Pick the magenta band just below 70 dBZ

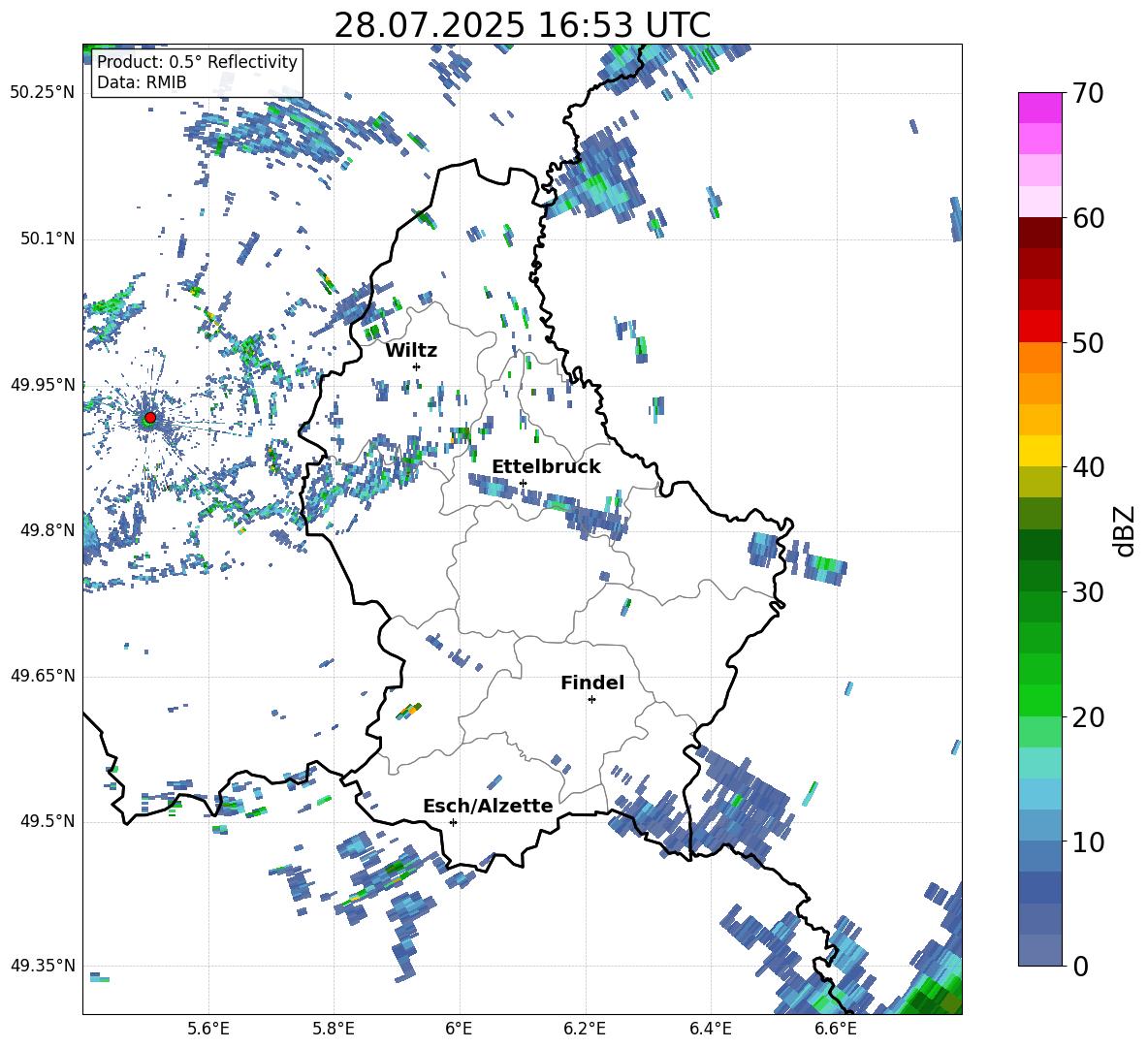1039,108
